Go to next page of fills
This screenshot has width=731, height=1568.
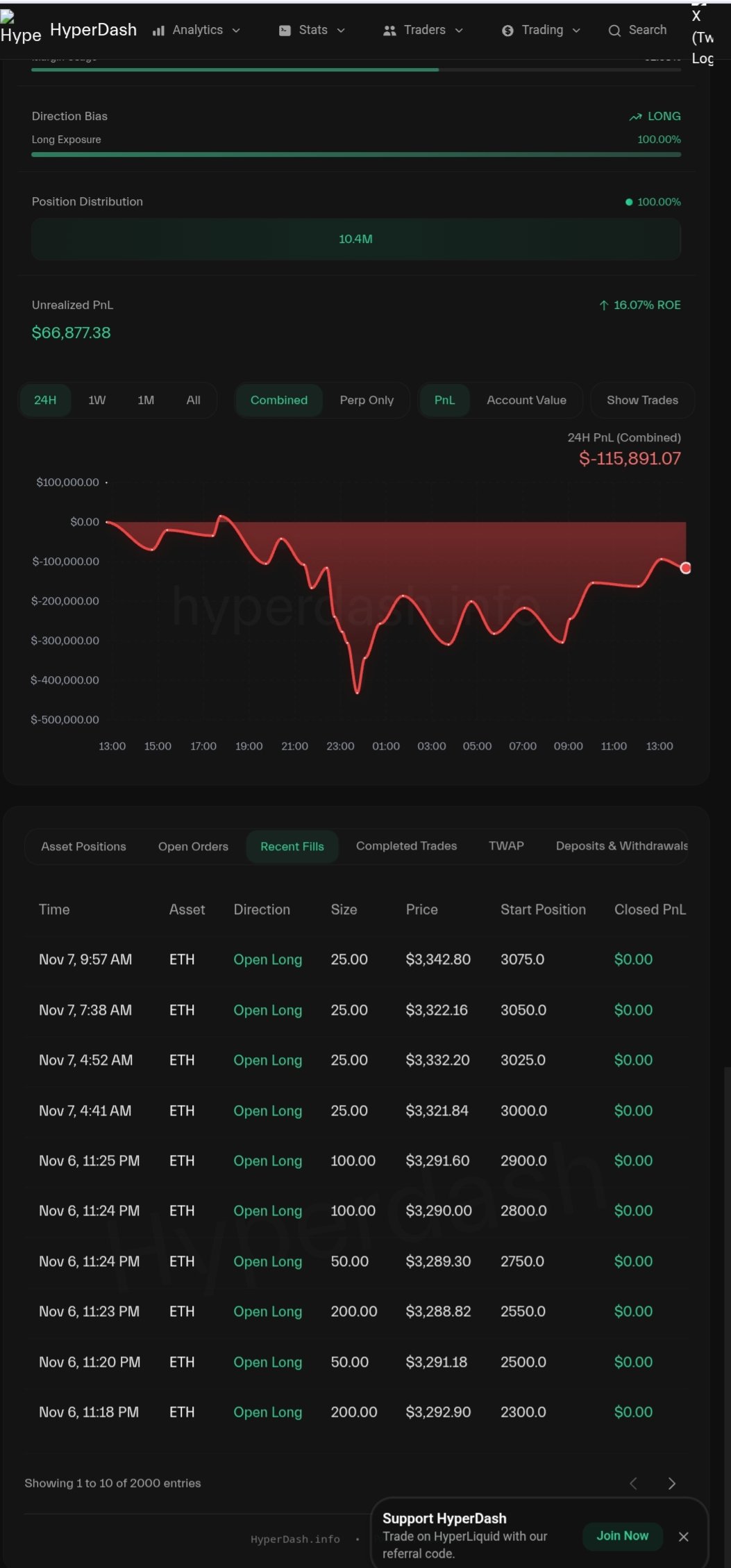point(671,1483)
